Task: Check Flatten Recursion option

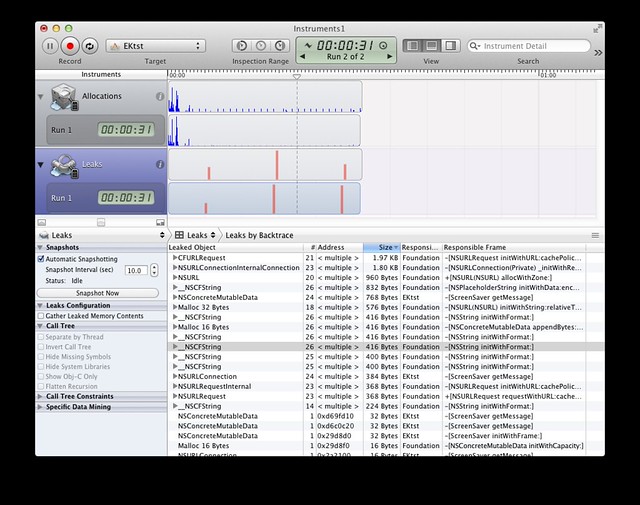Action: click(41, 386)
